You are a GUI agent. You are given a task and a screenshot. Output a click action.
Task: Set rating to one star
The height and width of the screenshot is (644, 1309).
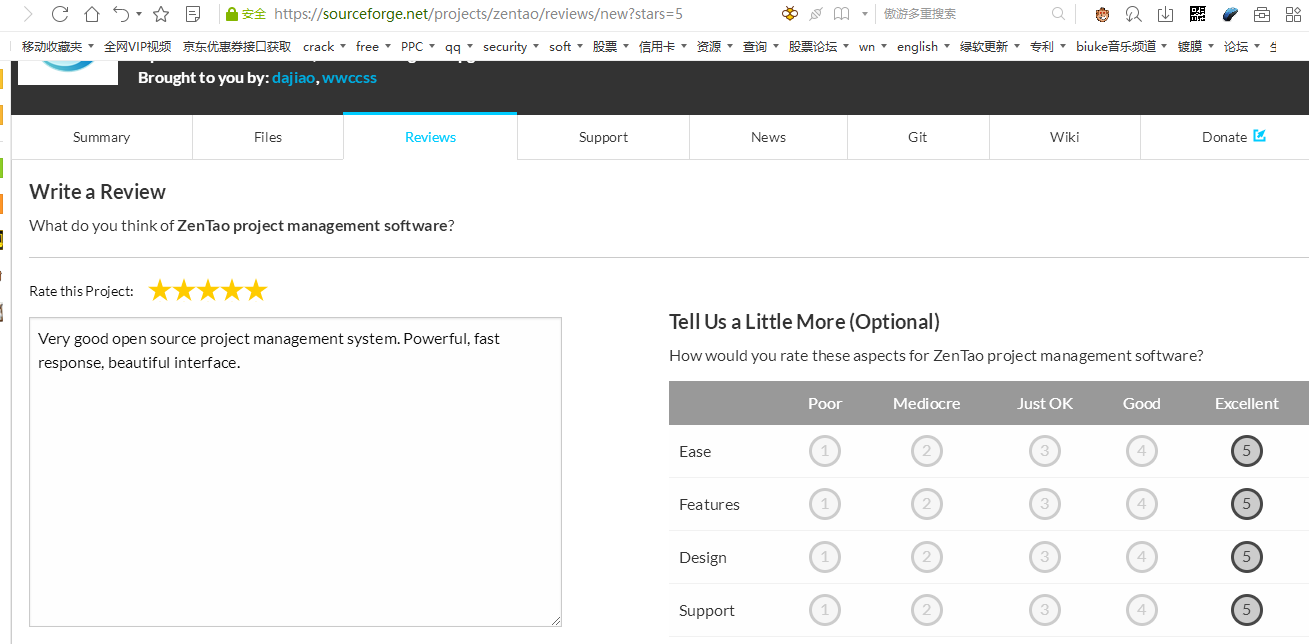point(160,290)
